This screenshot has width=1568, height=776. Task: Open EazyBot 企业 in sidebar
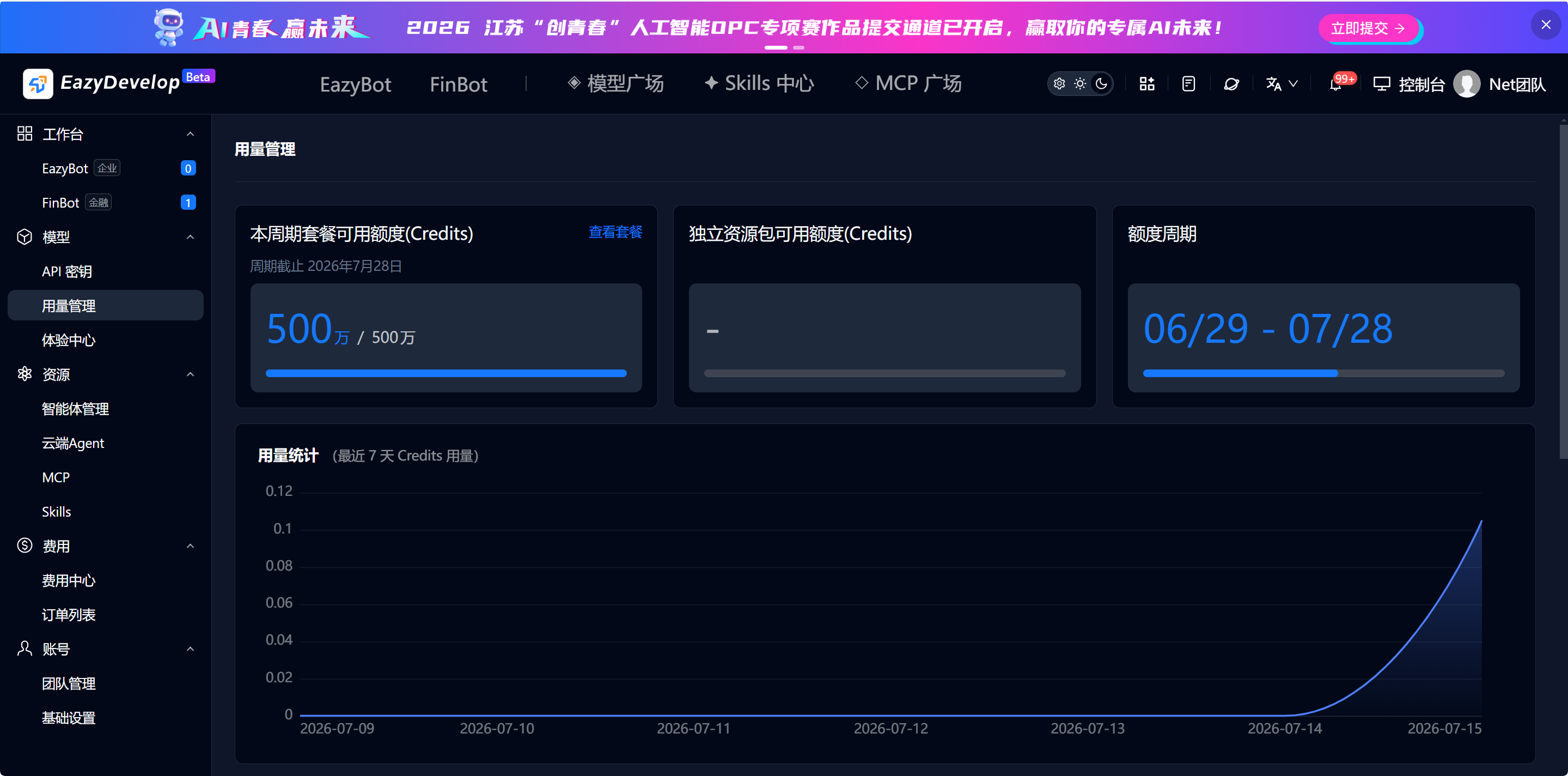pyautogui.click(x=105, y=168)
